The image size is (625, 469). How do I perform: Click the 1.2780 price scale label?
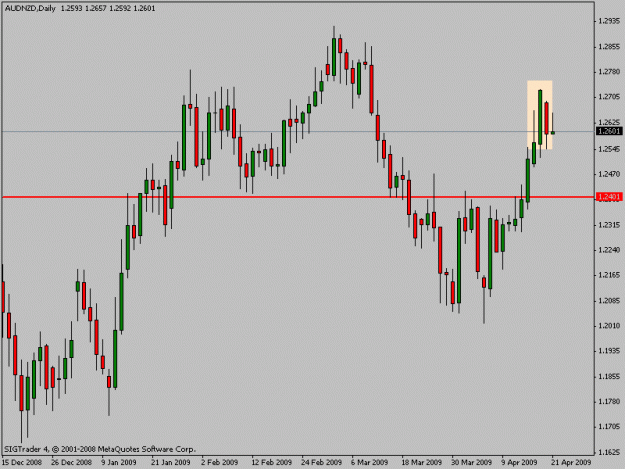click(x=610, y=72)
